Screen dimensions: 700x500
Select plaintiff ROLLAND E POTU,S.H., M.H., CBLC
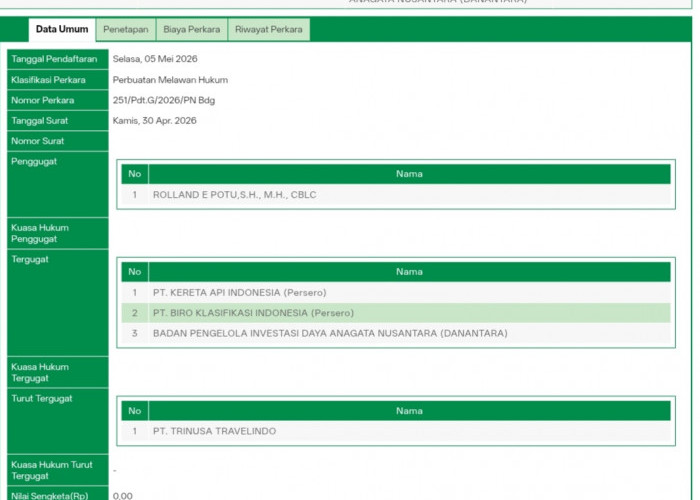396,195
